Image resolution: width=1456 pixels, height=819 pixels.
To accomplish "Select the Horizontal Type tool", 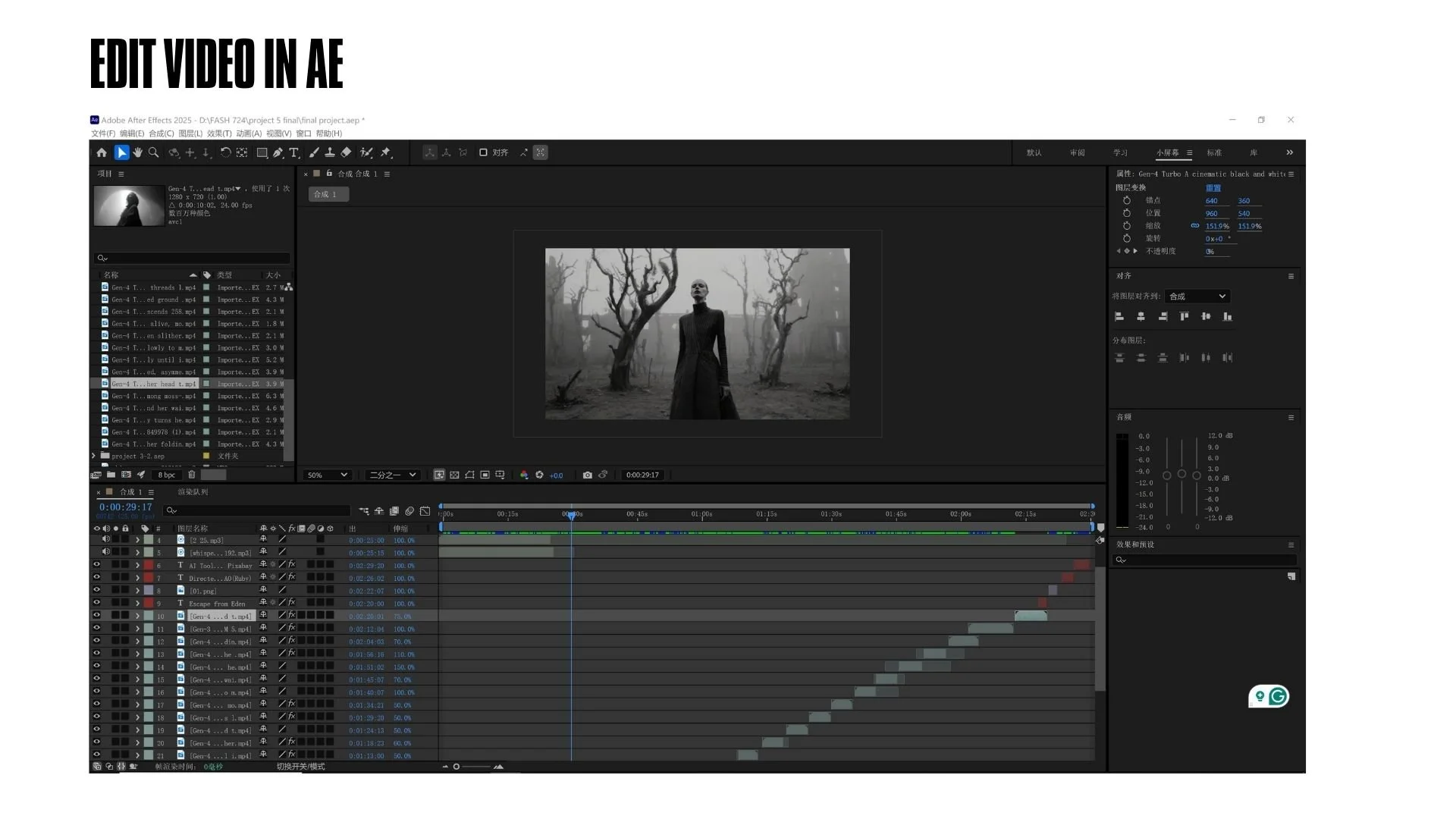I will tap(294, 152).
